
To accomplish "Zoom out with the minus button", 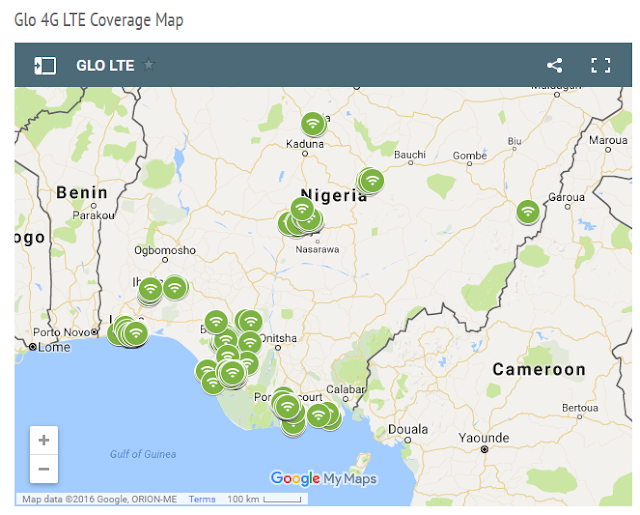I will [x=44, y=468].
